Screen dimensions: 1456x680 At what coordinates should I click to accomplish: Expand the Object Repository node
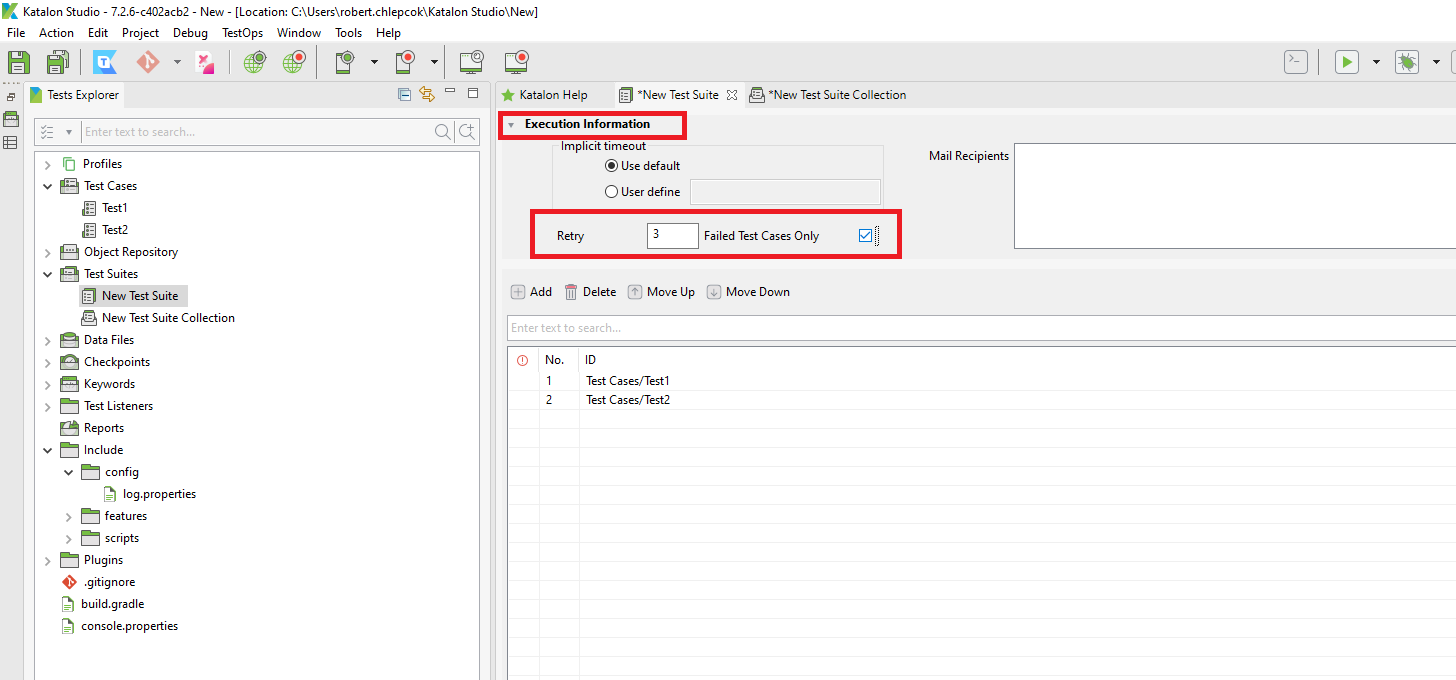47,252
